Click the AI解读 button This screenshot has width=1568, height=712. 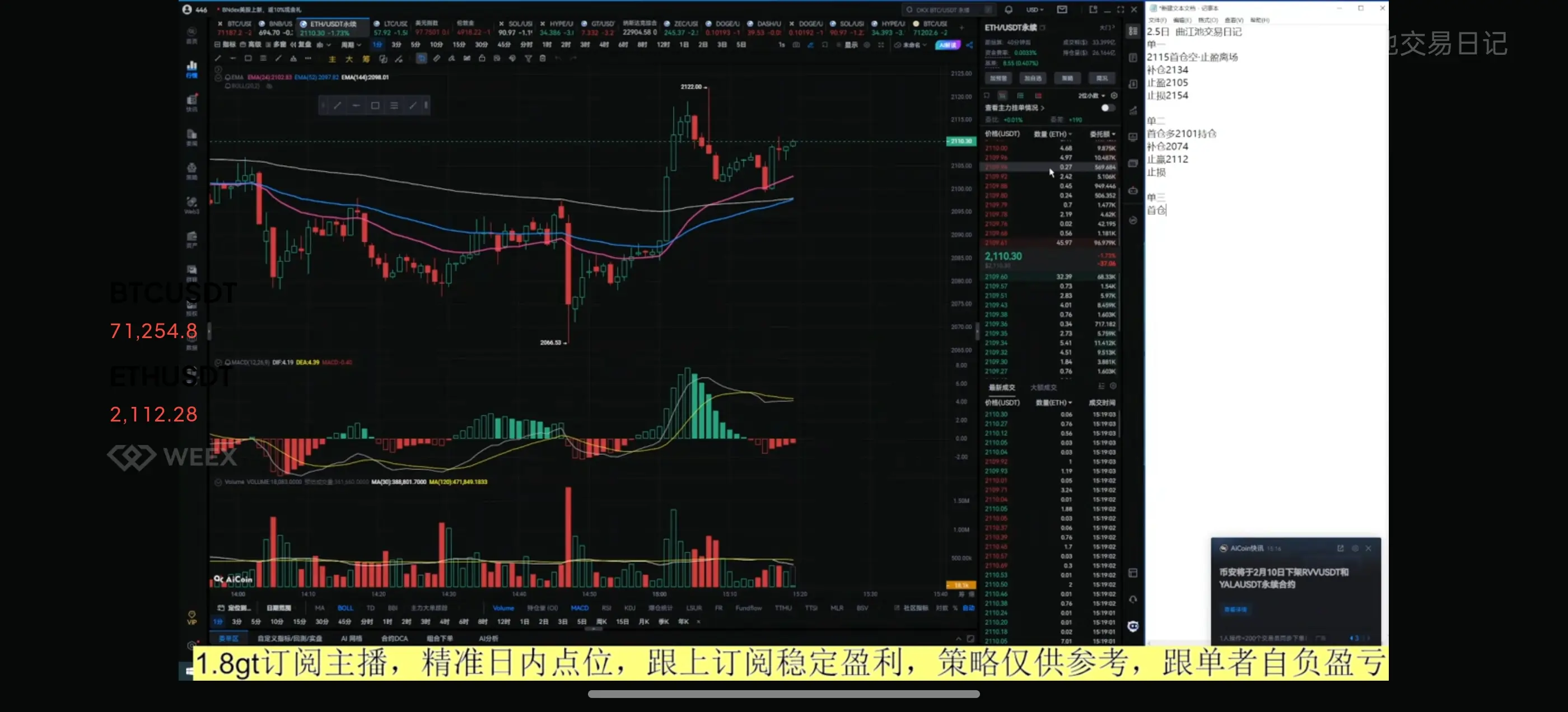(x=947, y=45)
